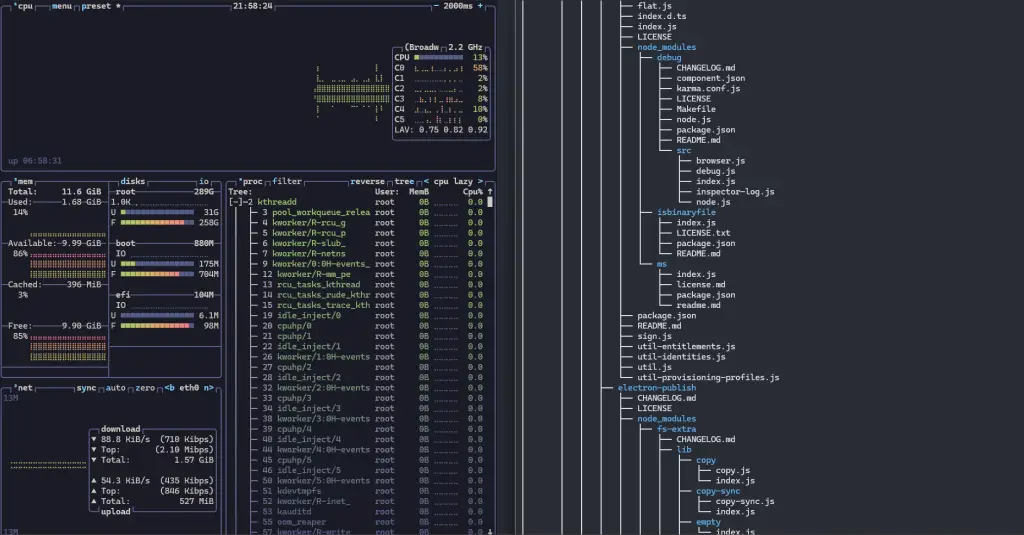Open the process filter field
This screenshot has height=535, width=1024.
287,181
